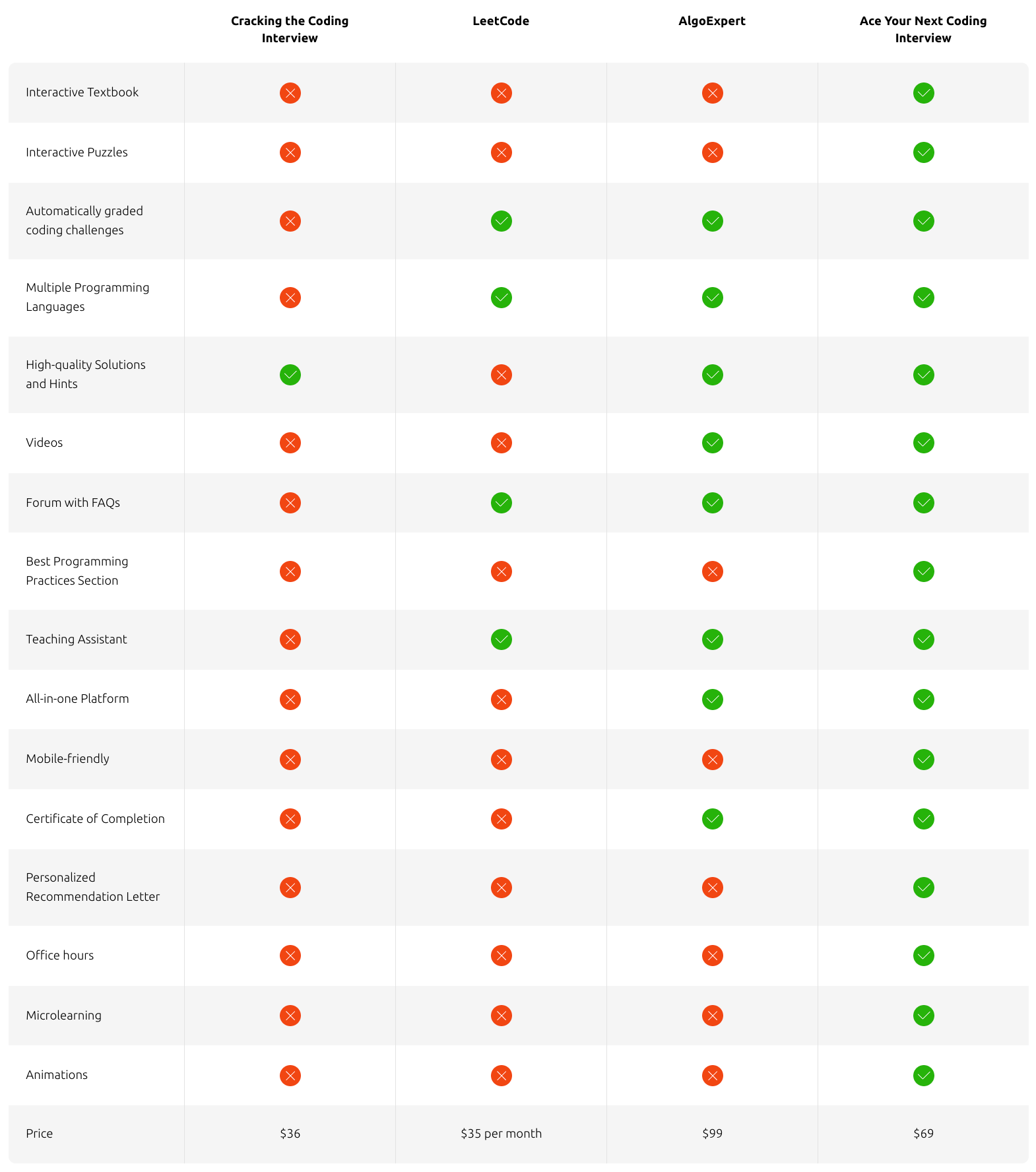
Task: Click the $69 price cell
Action: (923, 1134)
